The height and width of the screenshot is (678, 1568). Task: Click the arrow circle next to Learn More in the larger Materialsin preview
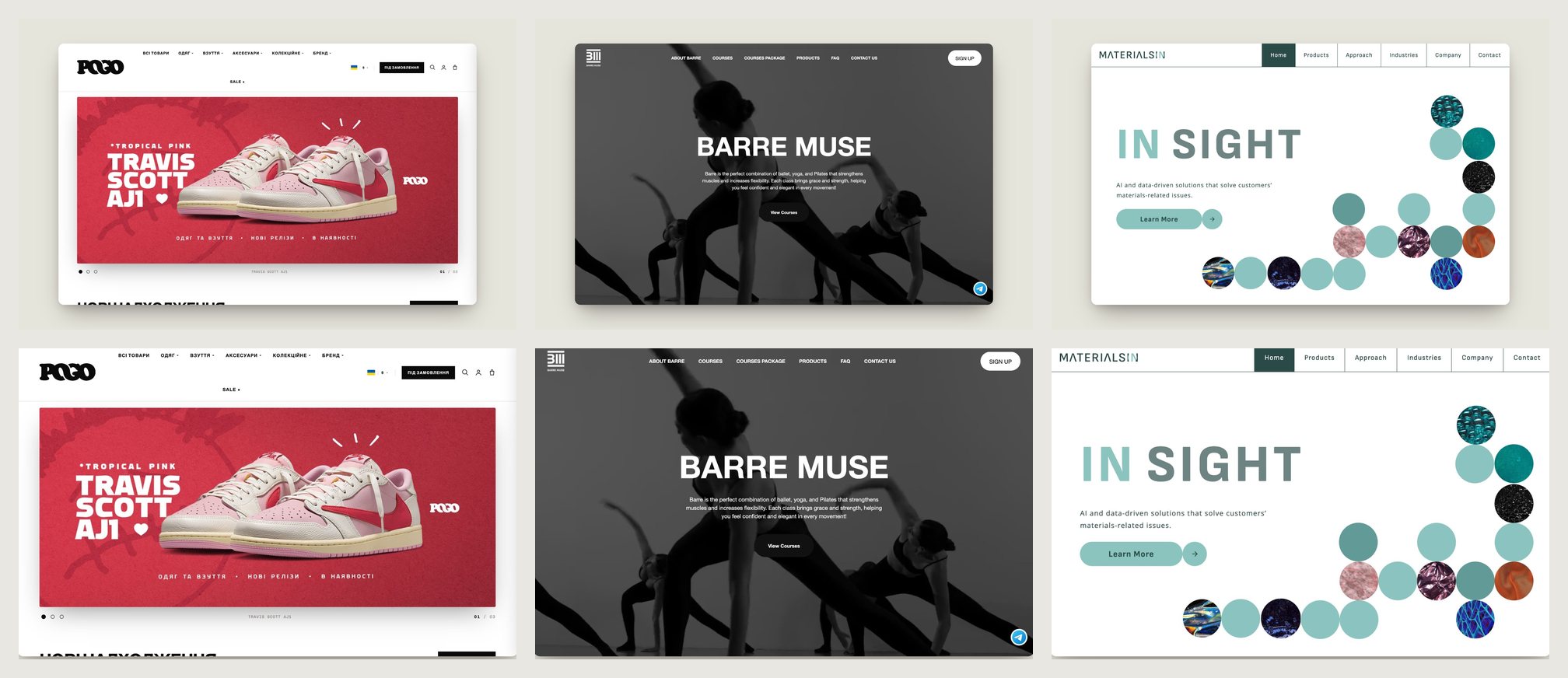coord(1195,554)
